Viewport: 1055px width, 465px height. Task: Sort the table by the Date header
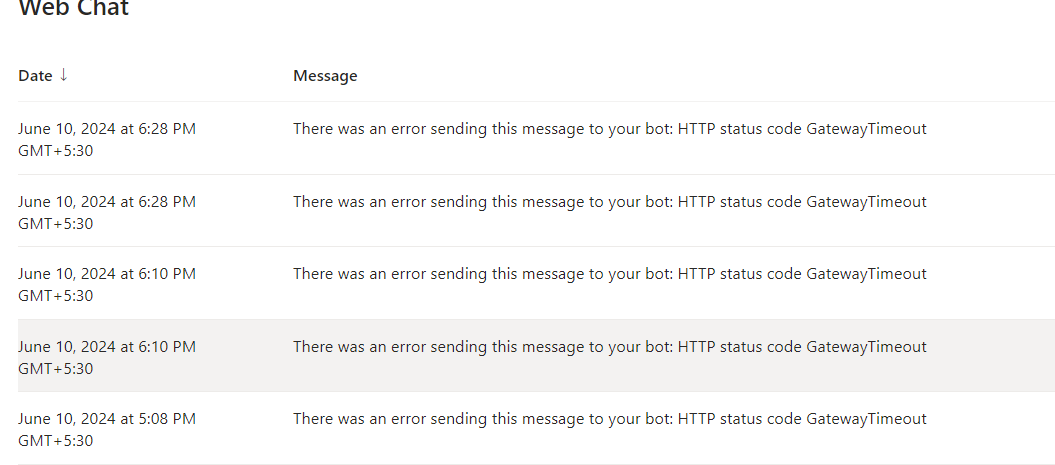35,76
